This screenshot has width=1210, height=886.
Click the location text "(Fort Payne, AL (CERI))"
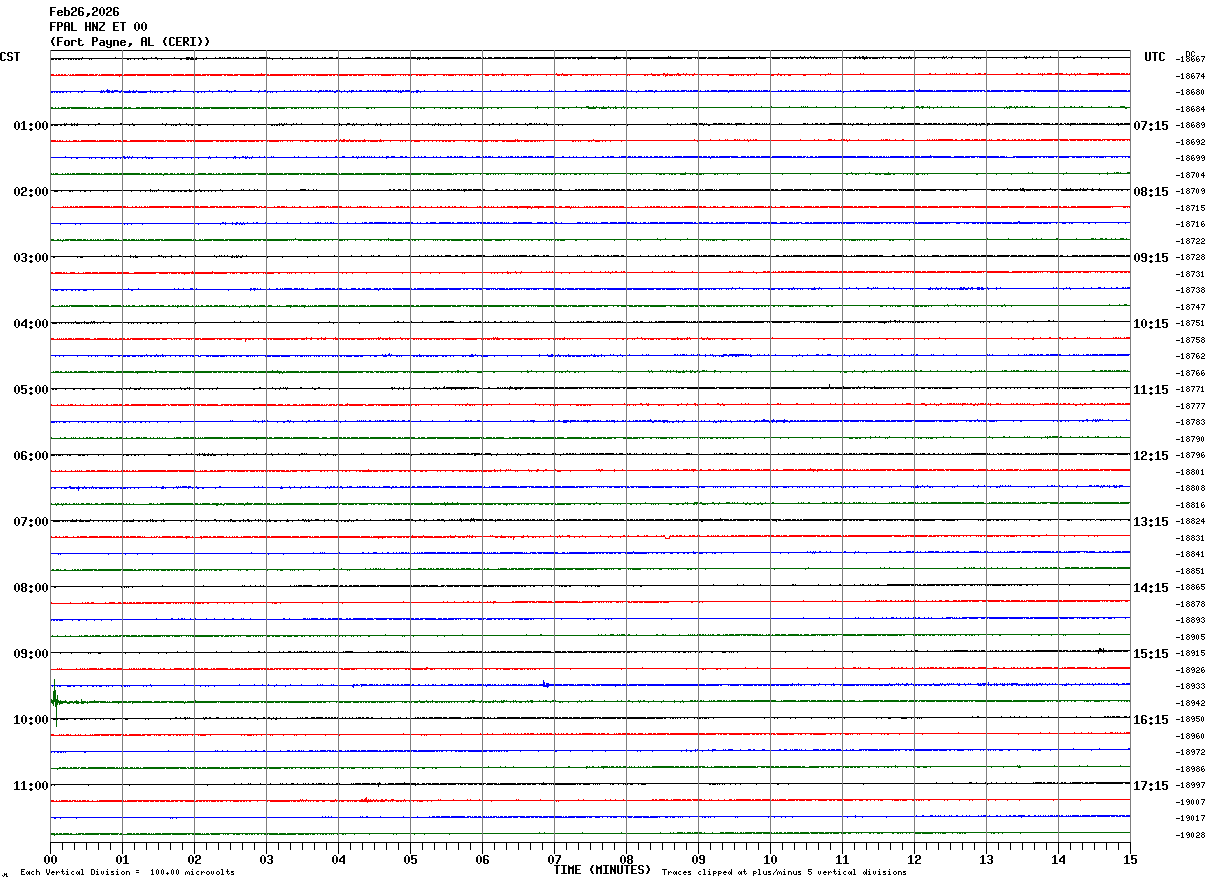pyautogui.click(x=130, y=42)
